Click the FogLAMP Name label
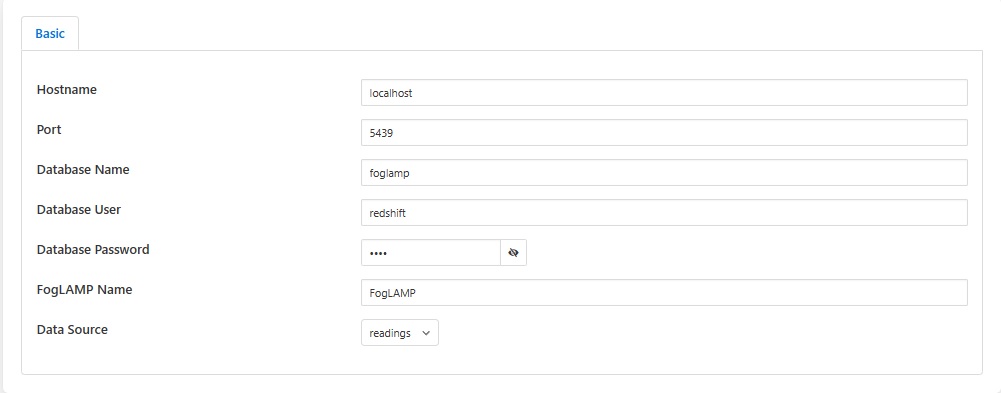The height and width of the screenshot is (393, 1001). click(x=85, y=290)
